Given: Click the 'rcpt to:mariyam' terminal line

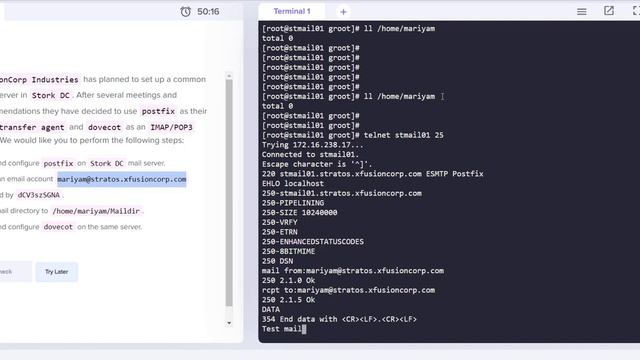Looking at the screenshot, I should 348,290.
